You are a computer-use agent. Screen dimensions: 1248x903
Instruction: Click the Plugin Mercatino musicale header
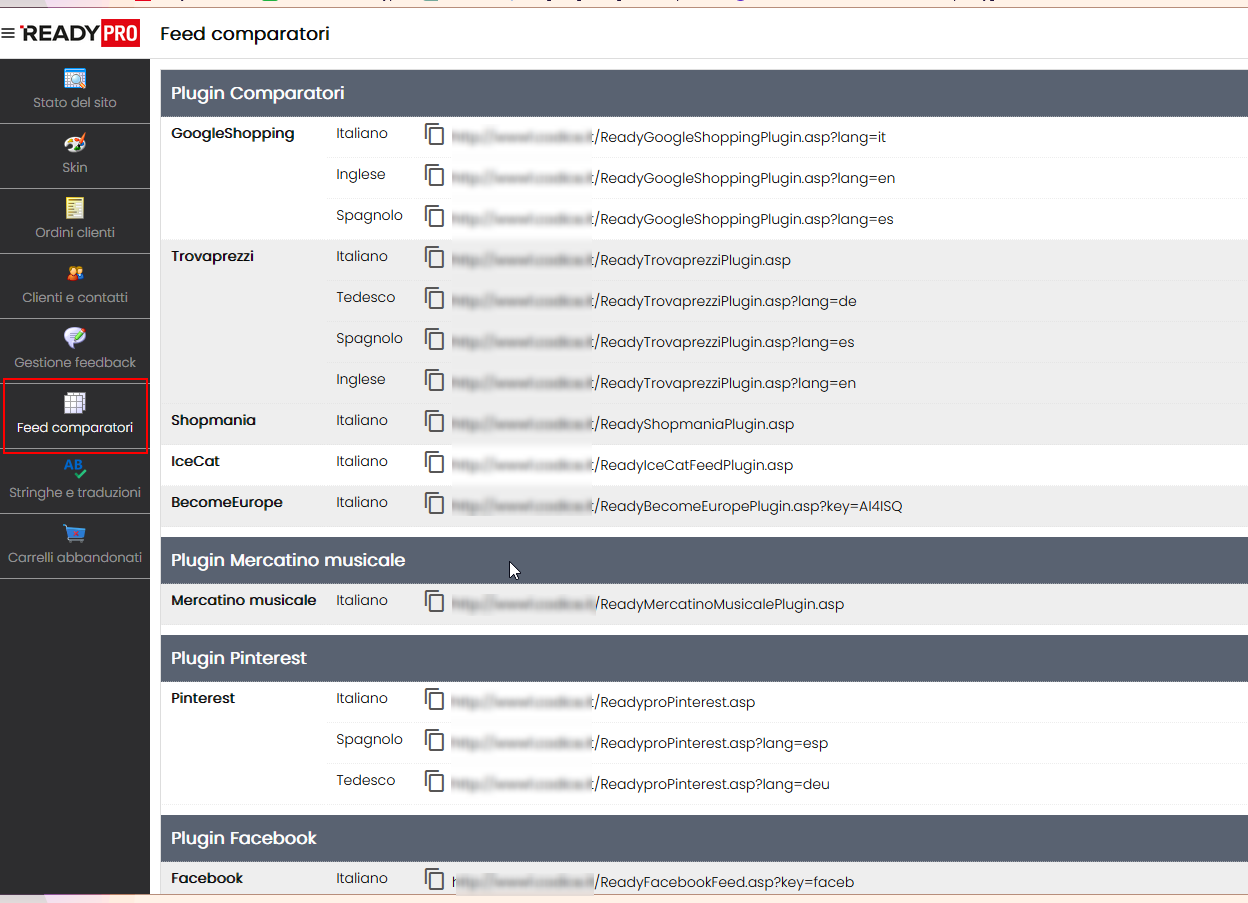tap(704, 561)
